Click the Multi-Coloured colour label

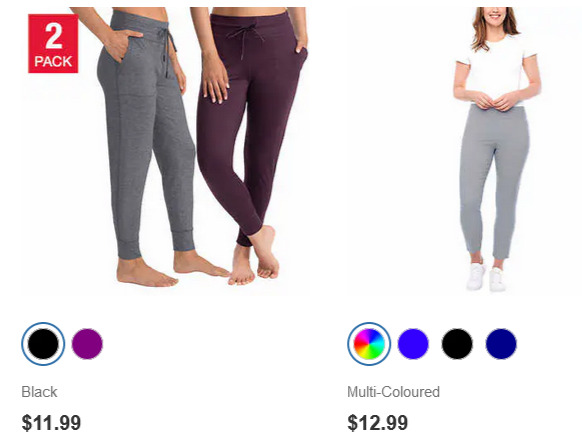[x=393, y=392]
